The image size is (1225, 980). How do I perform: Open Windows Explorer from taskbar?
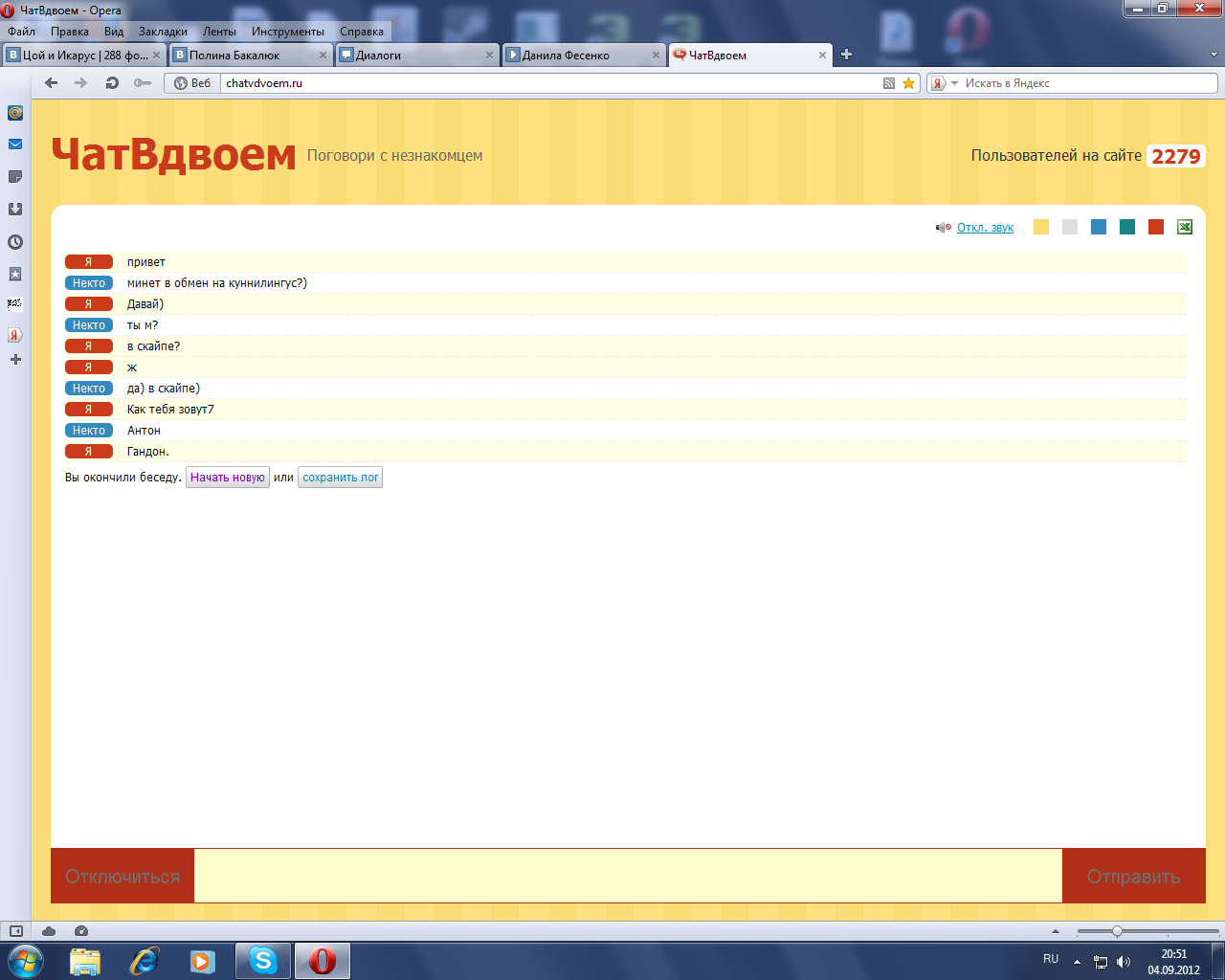[85, 961]
